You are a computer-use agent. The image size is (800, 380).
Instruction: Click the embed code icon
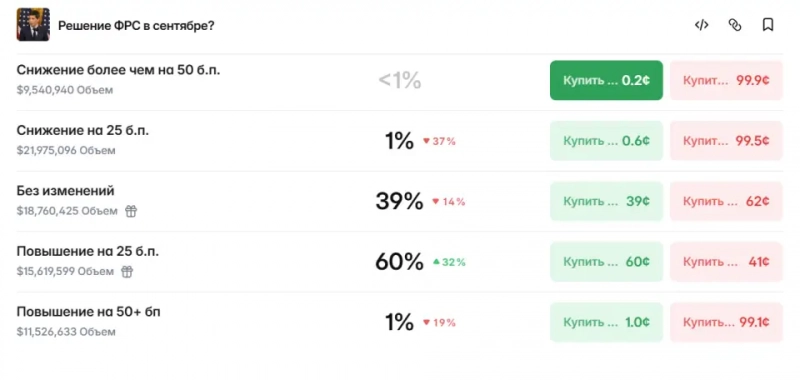tap(702, 25)
